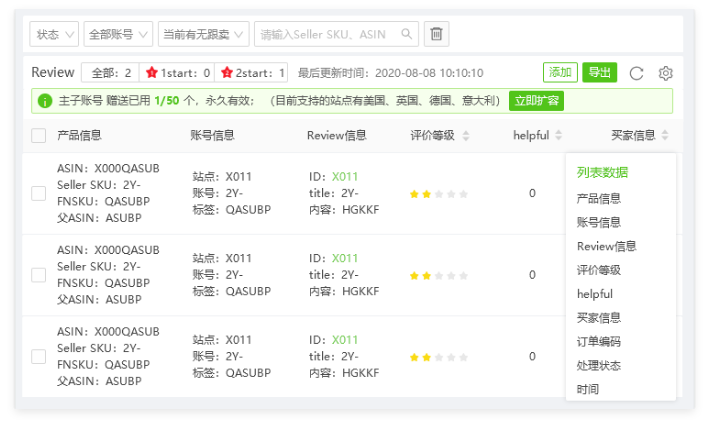Check the third product row checkbox
The image size is (709, 424).
point(38,357)
